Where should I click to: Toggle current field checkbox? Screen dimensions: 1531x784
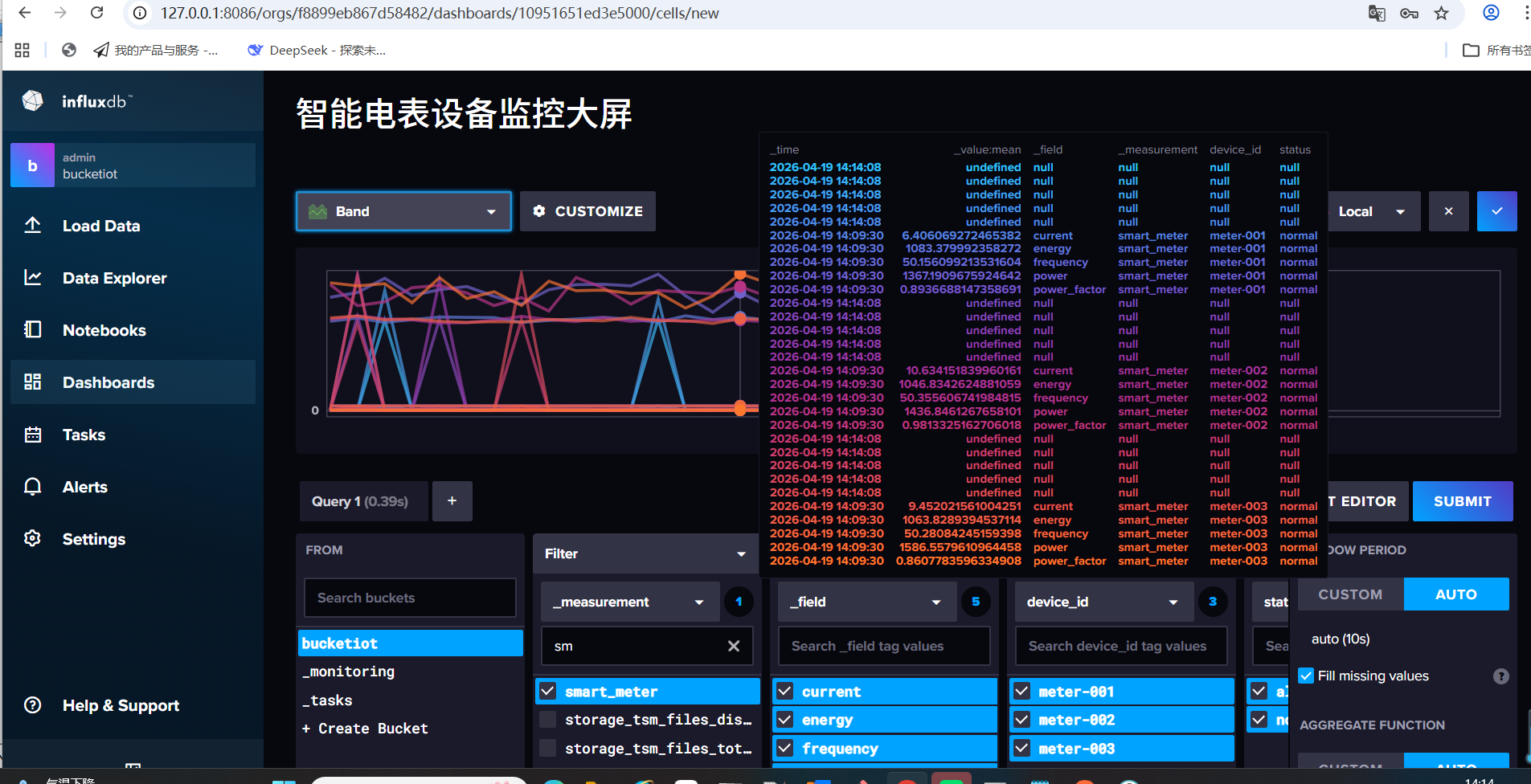pos(785,691)
